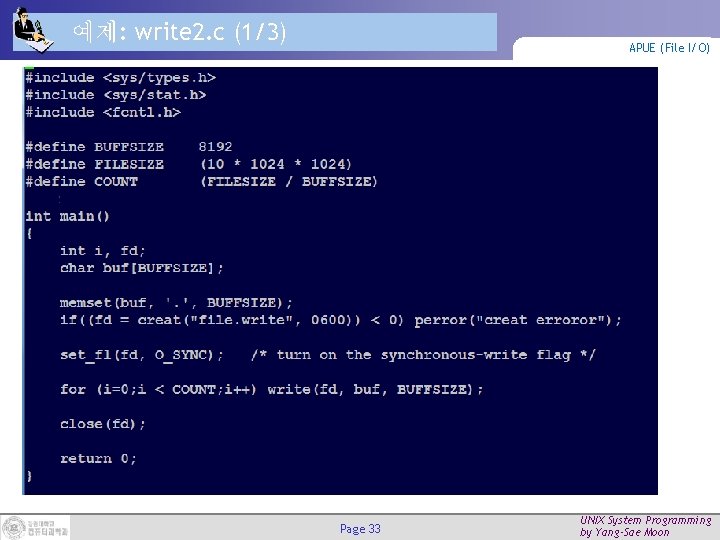Viewport: 720px width, 540px height.
Task: Click the set_fl O_SYNC call
Action: coord(141,355)
